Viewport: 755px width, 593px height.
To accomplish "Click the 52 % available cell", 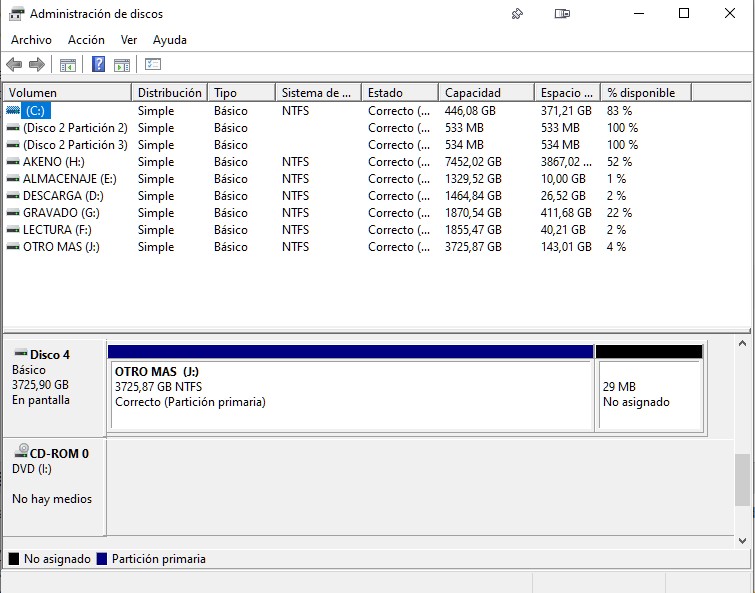I will click(x=619, y=162).
